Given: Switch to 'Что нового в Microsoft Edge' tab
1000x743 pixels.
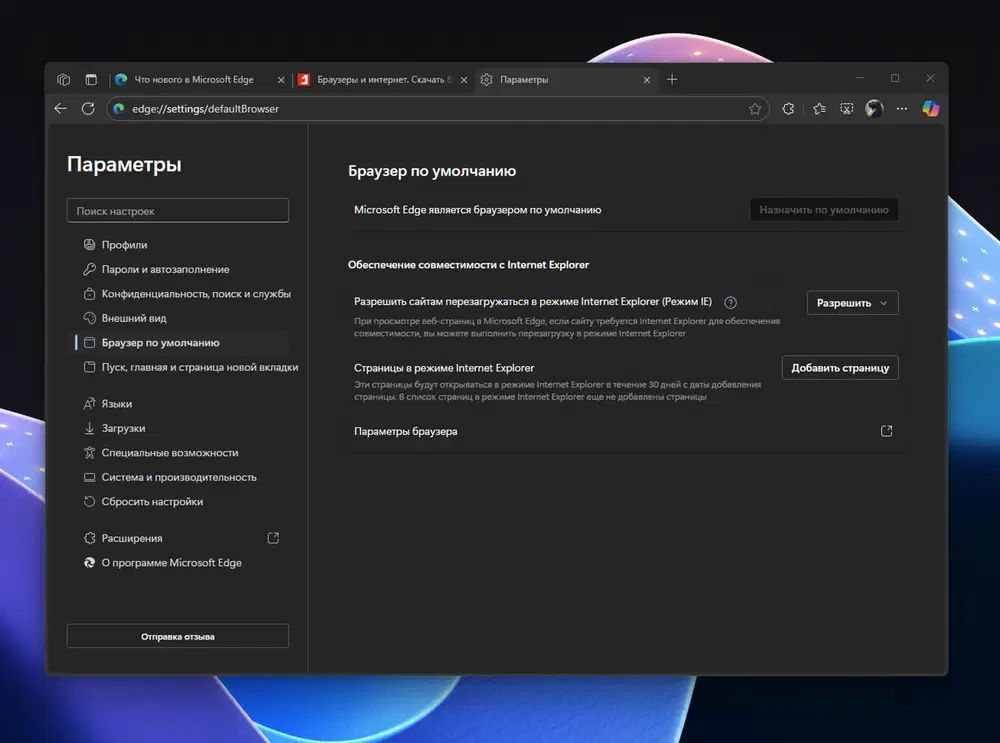Looking at the screenshot, I should [194, 80].
